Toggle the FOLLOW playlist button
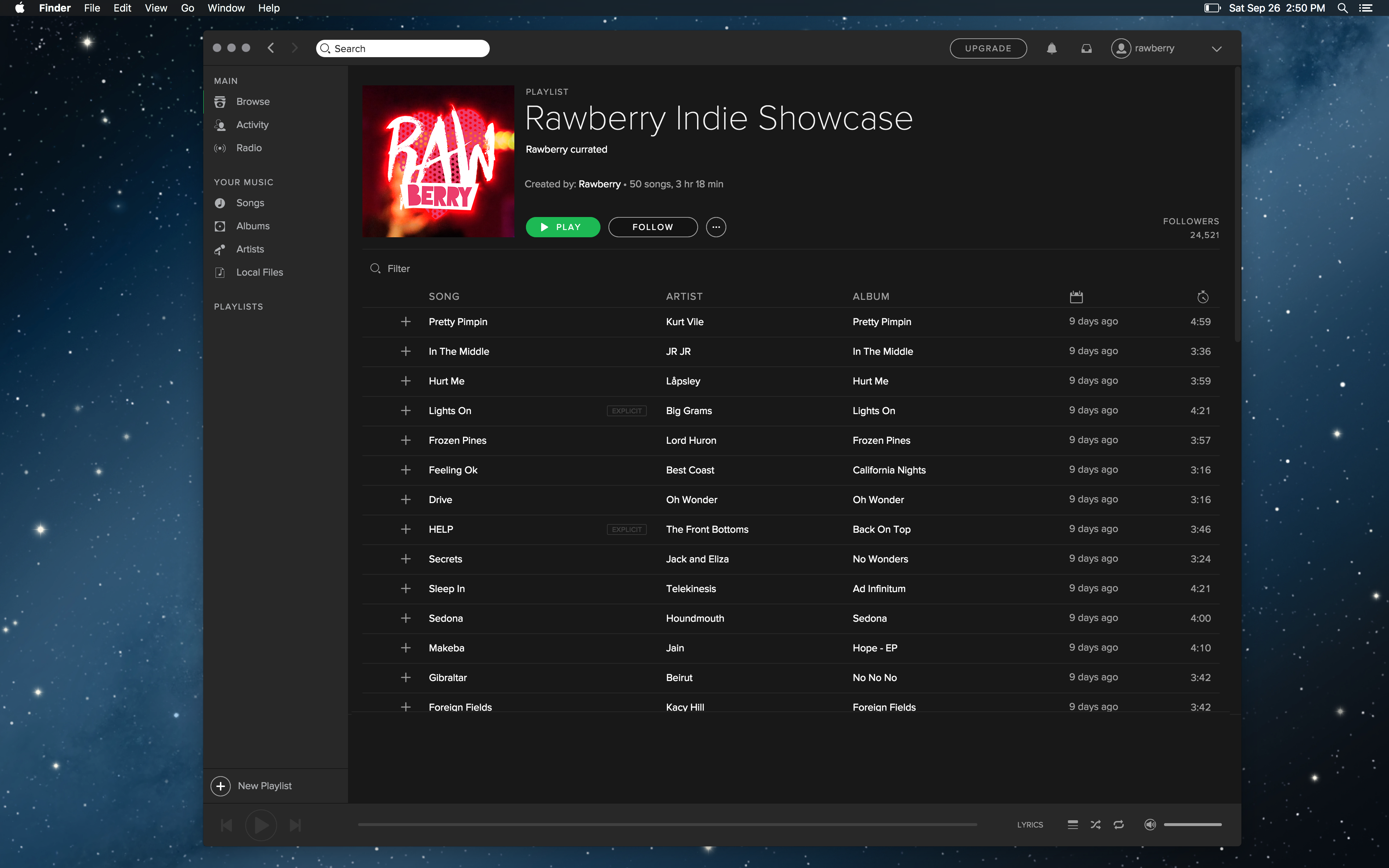1389x868 pixels. tap(653, 227)
